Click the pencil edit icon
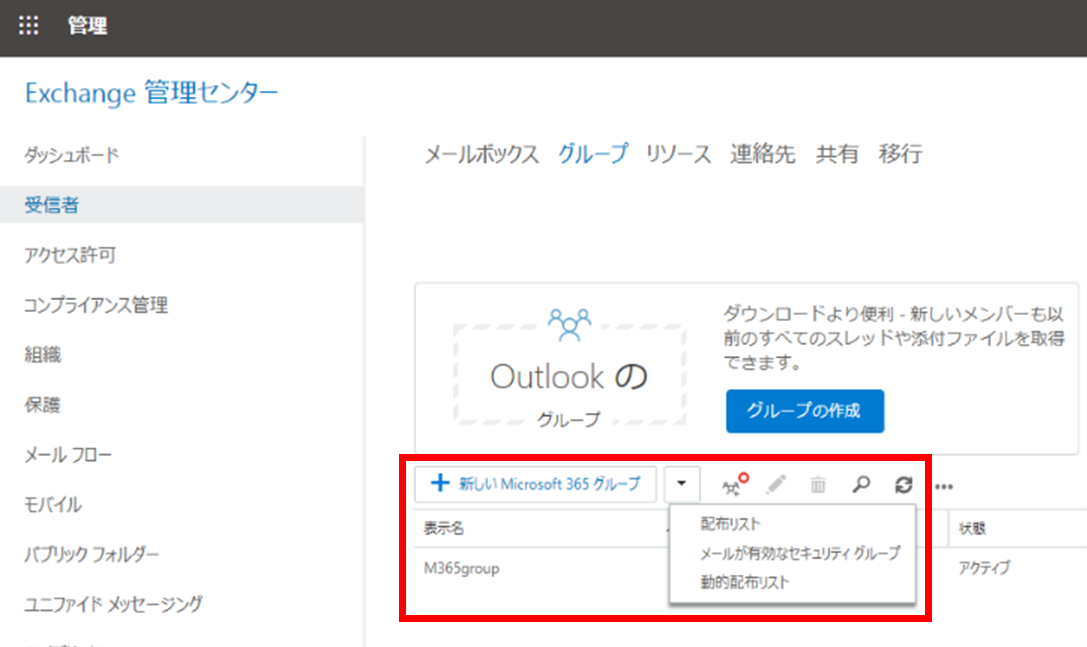 pos(776,484)
